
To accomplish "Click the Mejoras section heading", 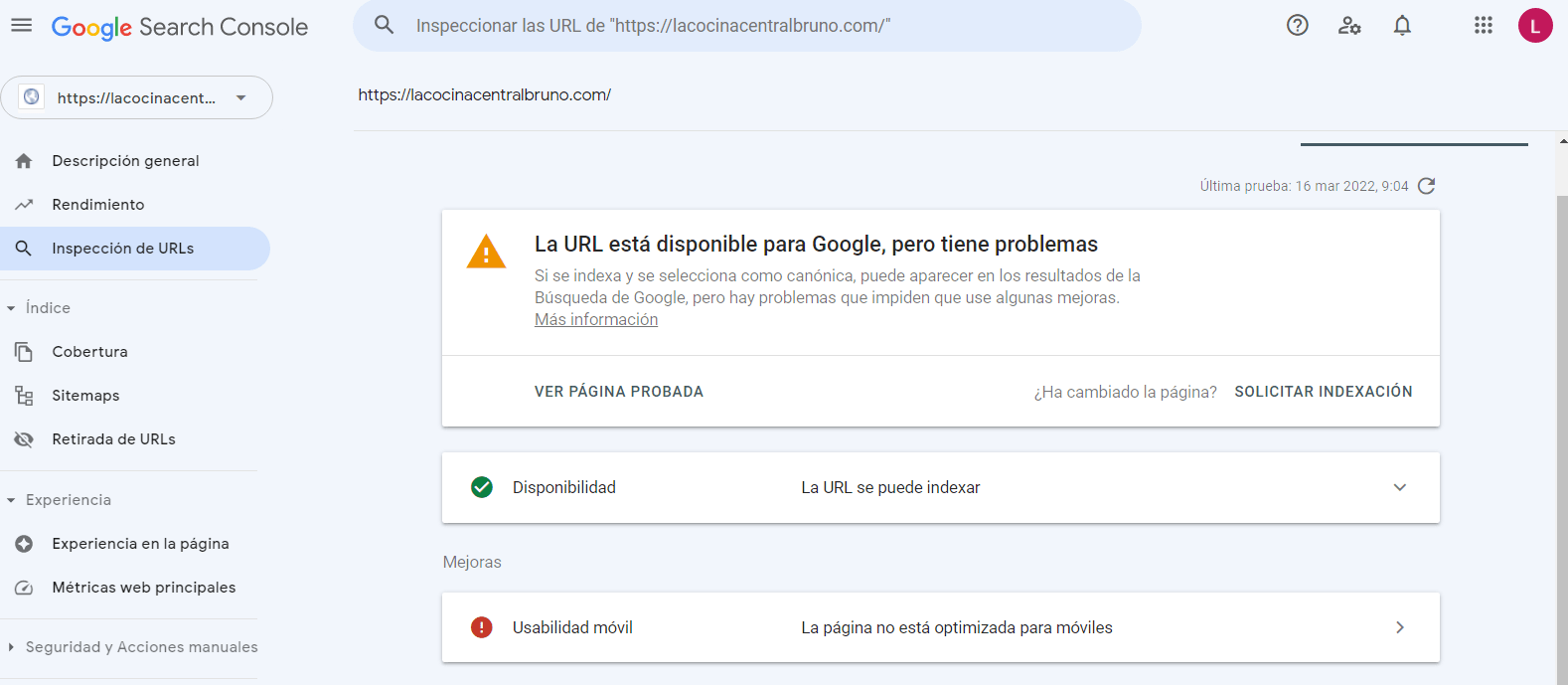I will [472, 562].
